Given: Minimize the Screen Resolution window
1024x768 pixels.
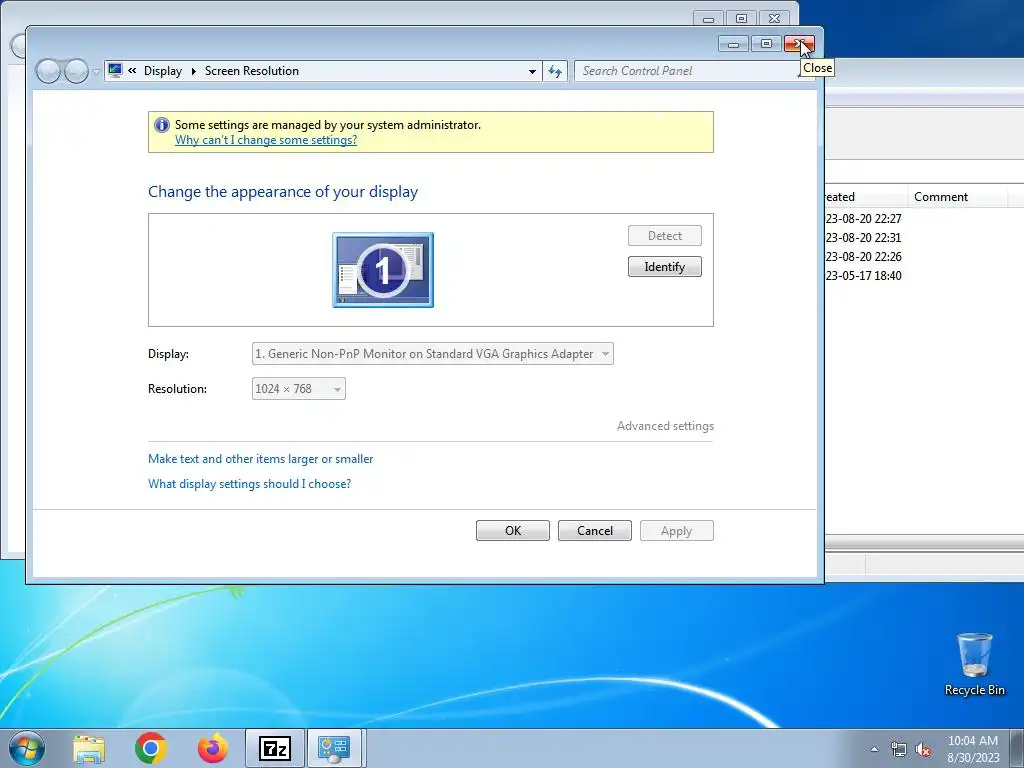Looking at the screenshot, I should (733, 44).
